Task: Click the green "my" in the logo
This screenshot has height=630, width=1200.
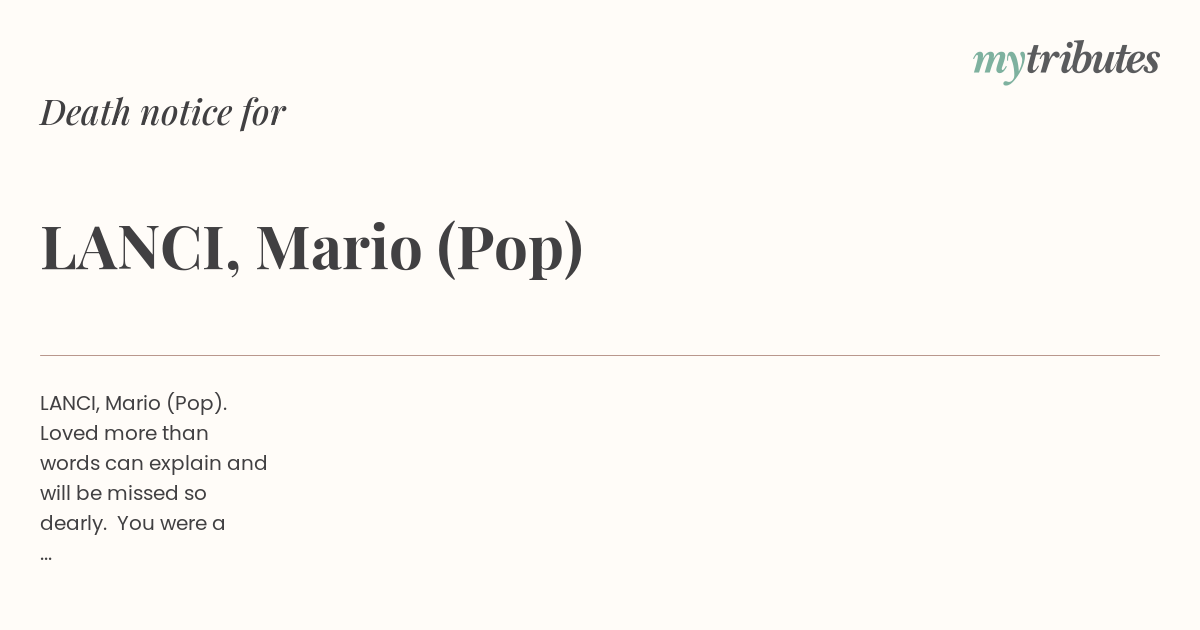Action: [x=998, y=62]
